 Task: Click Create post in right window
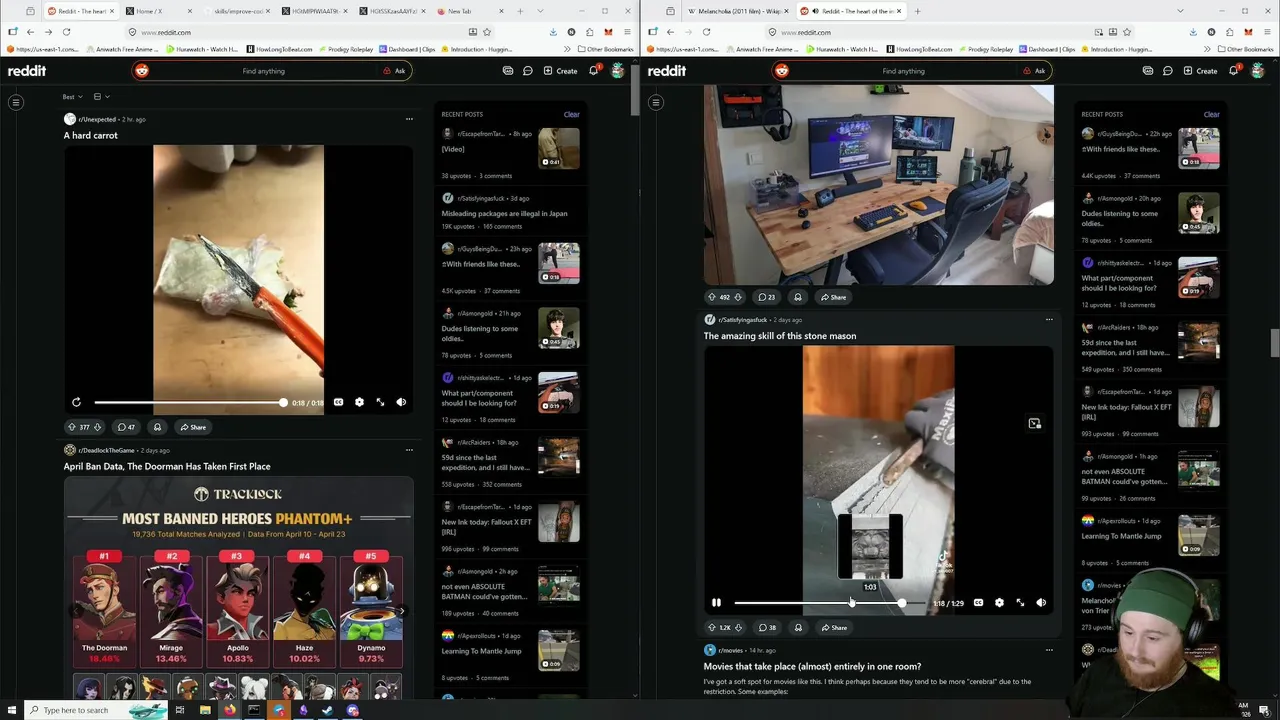[1200, 71]
